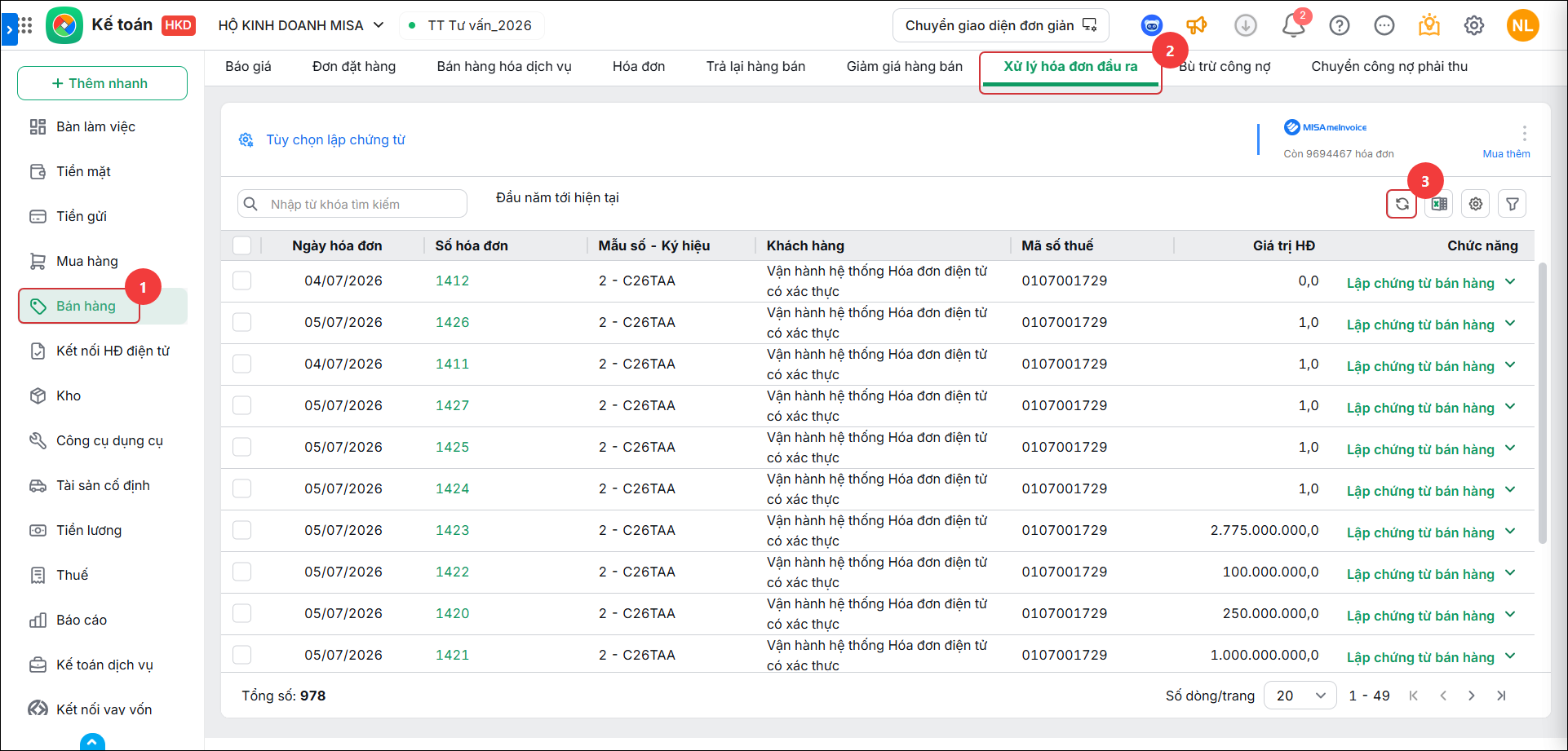Click the orange badge icon in header

tap(1429, 25)
